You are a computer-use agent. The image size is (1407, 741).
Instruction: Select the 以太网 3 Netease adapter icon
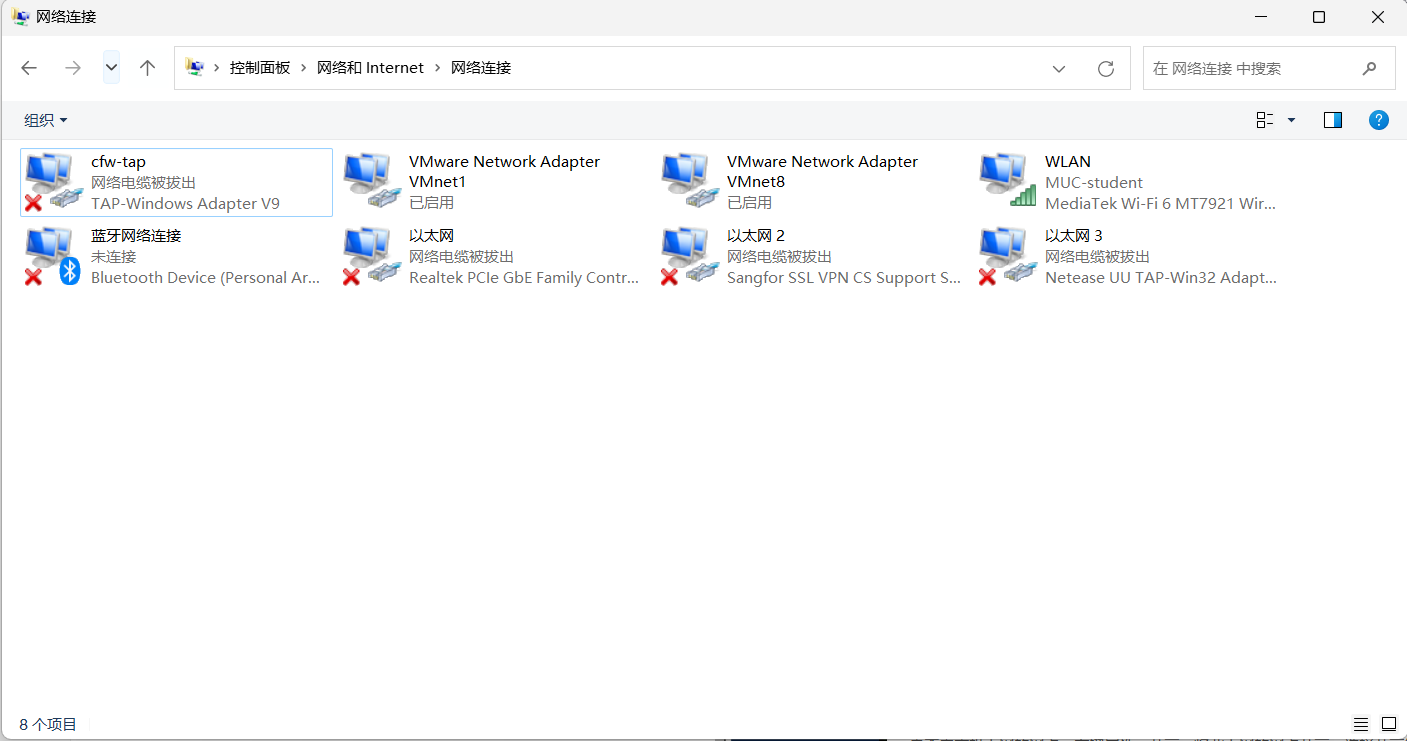1007,256
